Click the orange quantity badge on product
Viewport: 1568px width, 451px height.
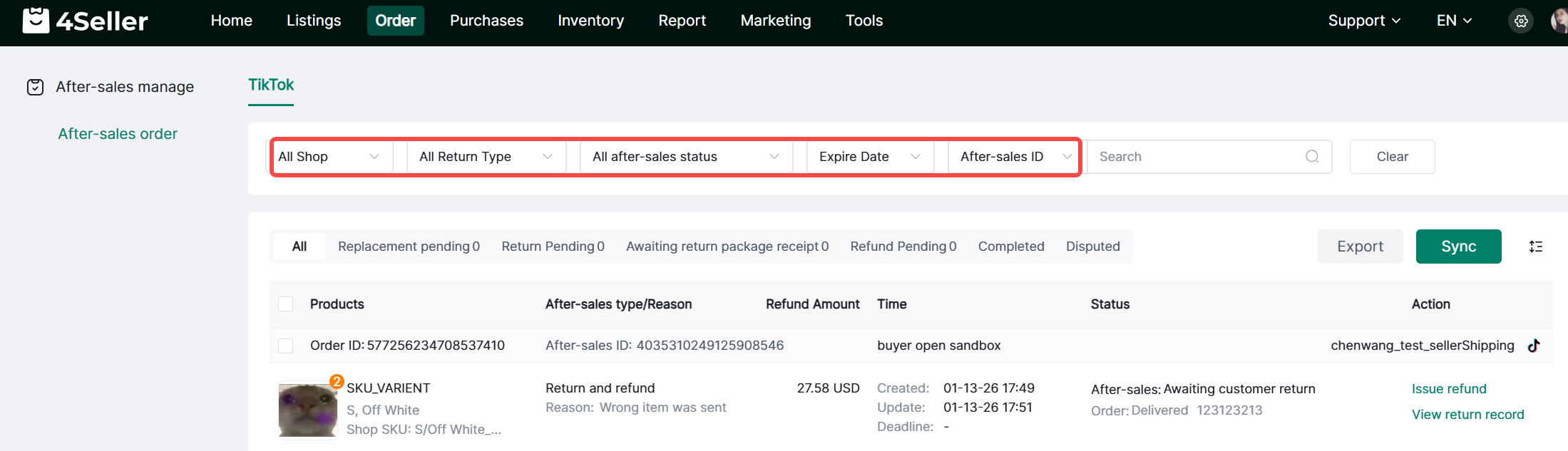pos(337,381)
